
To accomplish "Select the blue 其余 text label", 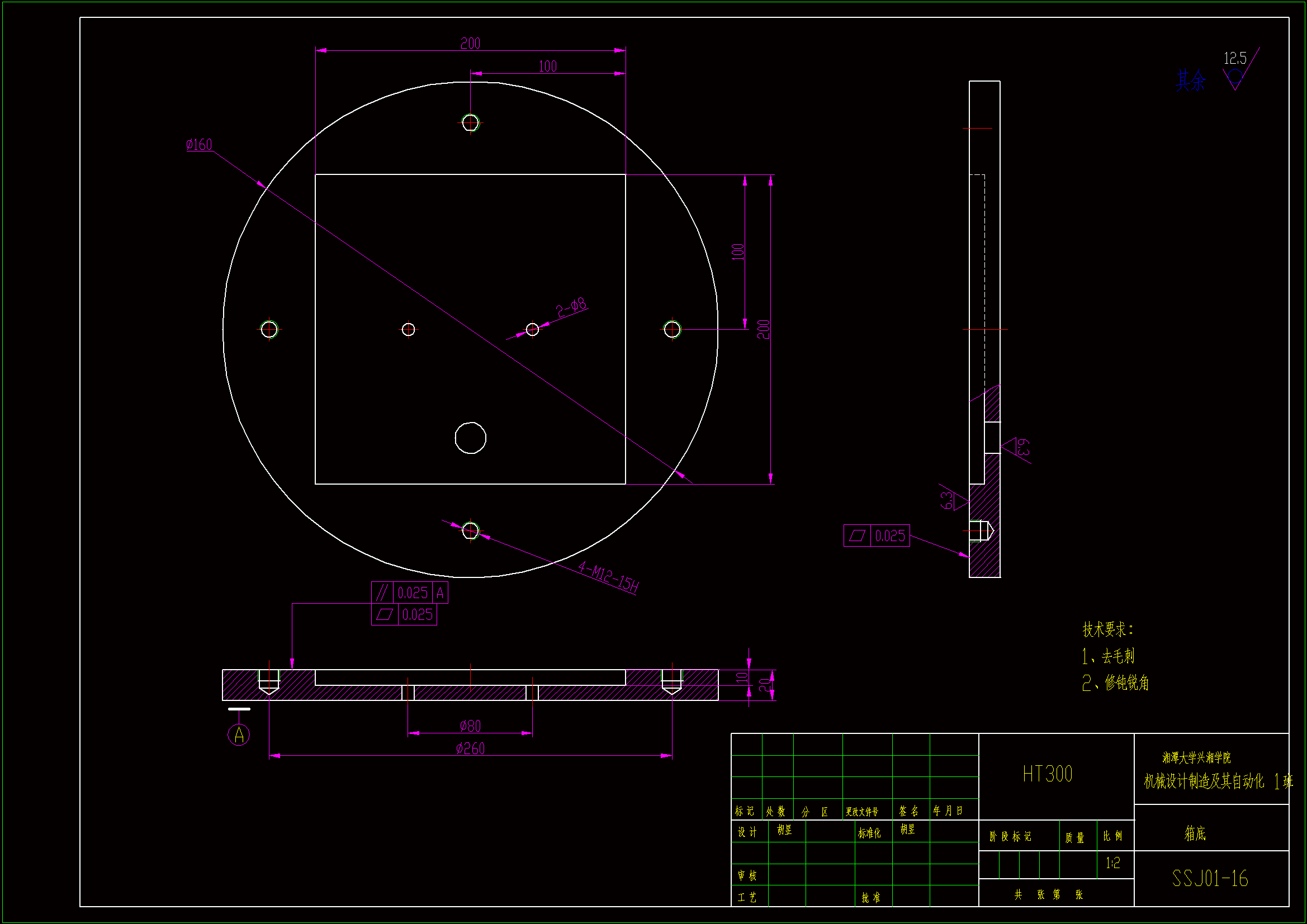I will click(1191, 80).
